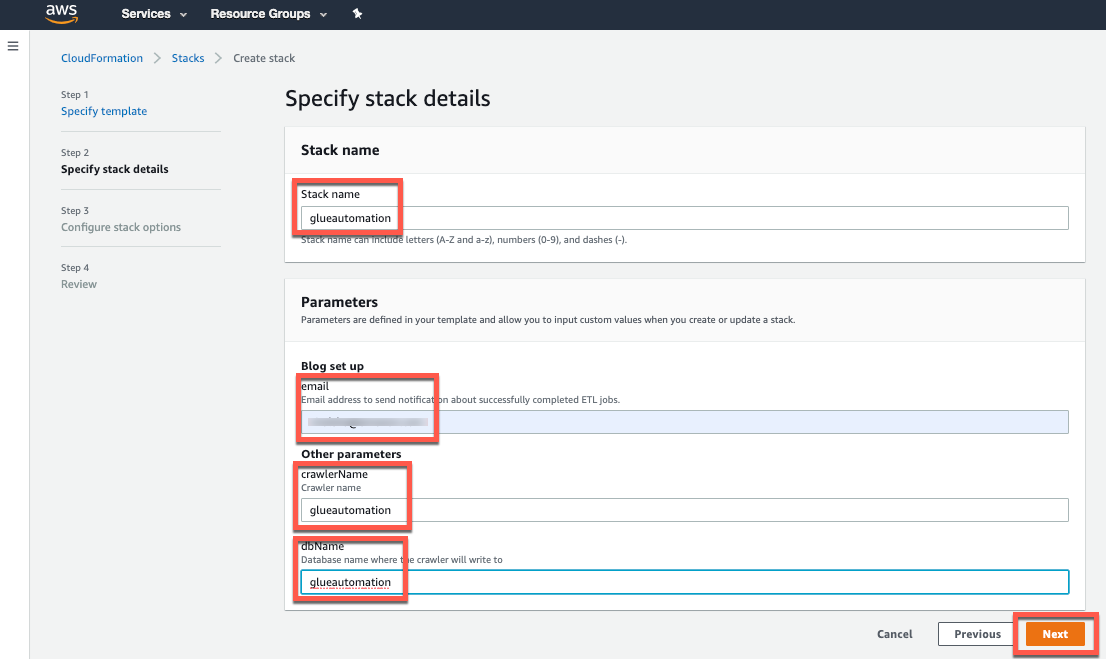Click the pin shortcut icon in navbar
Image resolution: width=1106 pixels, height=659 pixels.
[357, 13]
